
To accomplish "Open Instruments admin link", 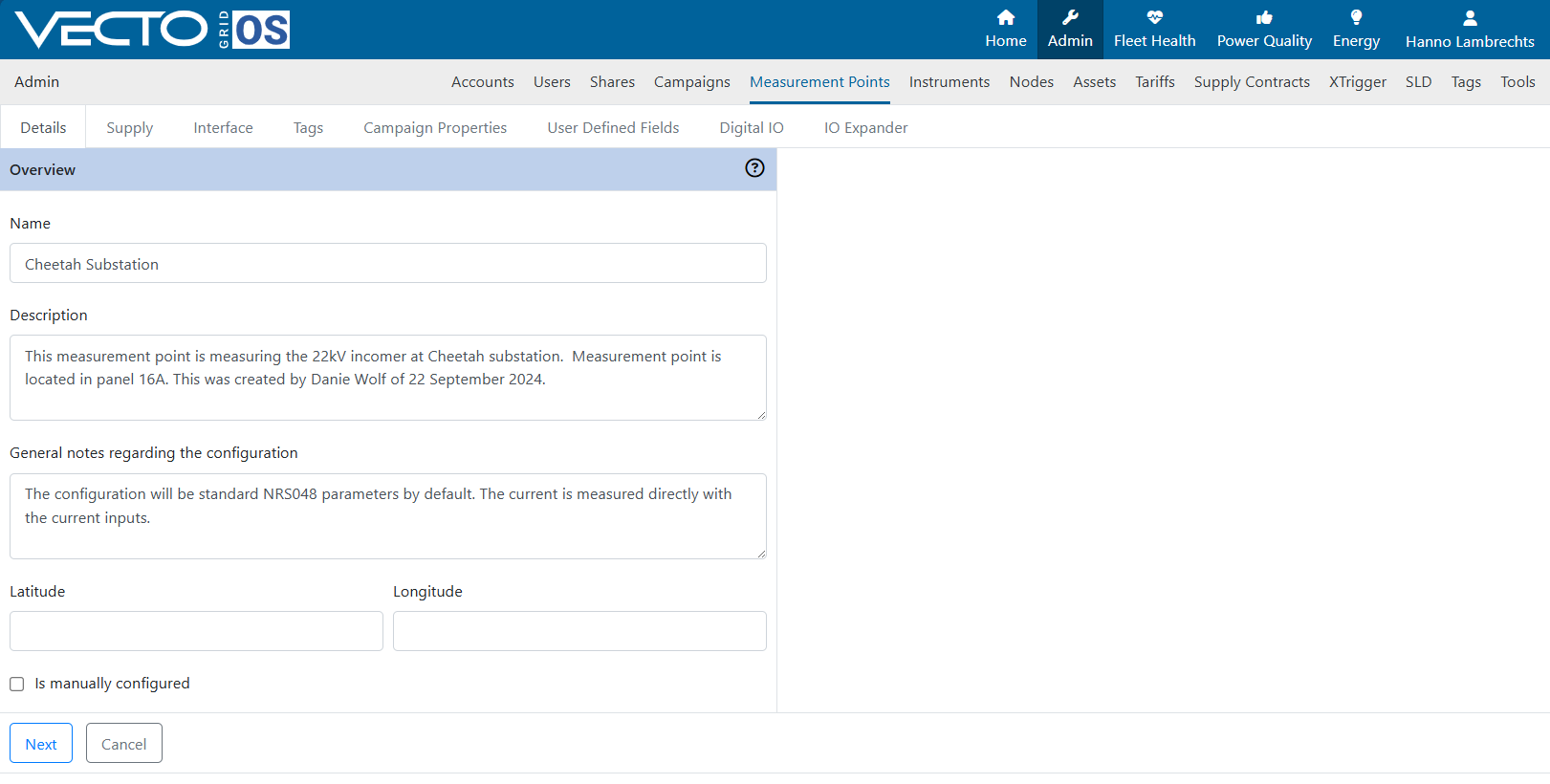I will pos(950,82).
